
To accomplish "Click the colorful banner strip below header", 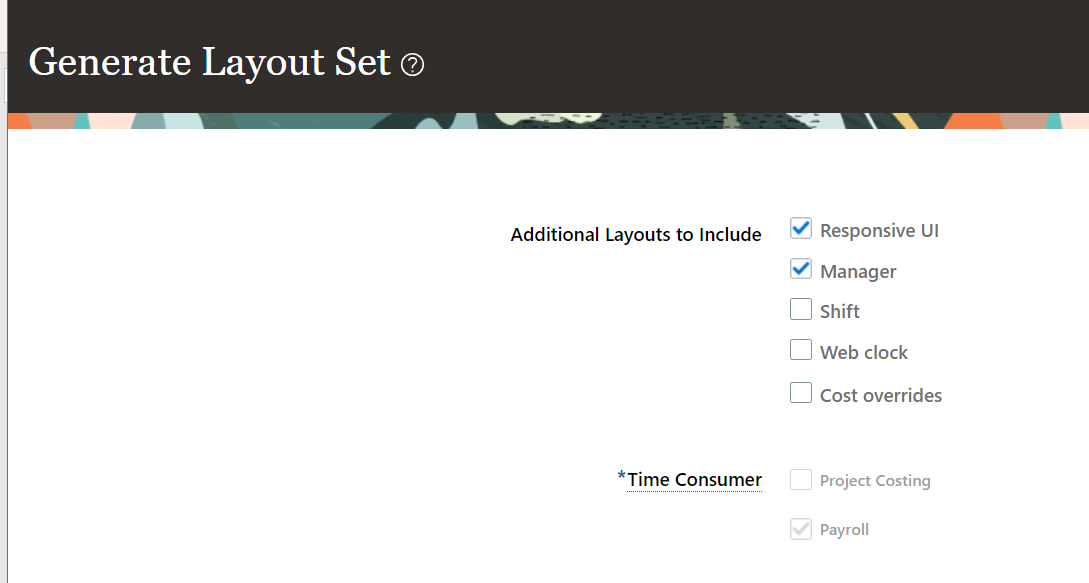I will pyautogui.click(x=544, y=120).
